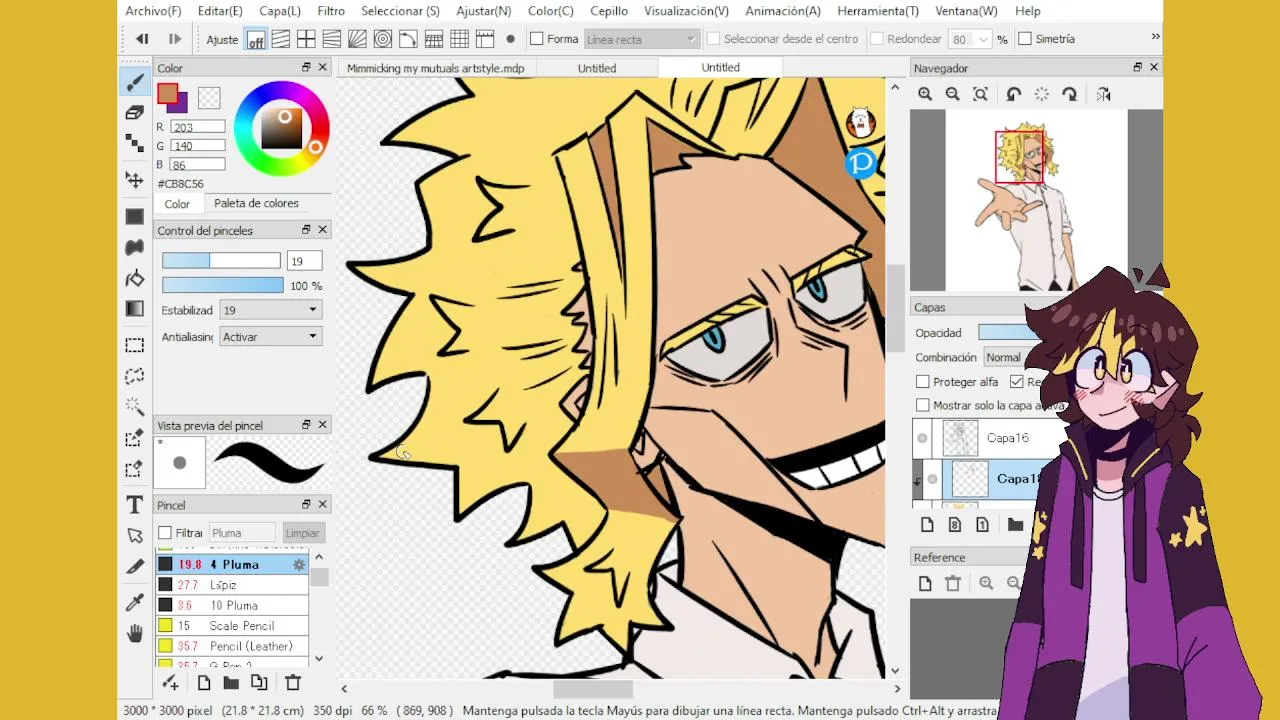Select the 10 Pluma brush
This screenshot has height=720, width=1280.
[232, 605]
